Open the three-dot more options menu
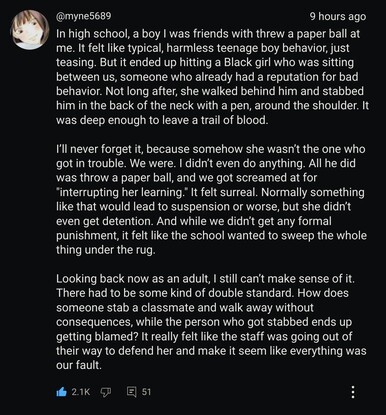386x415 pixels. point(353,392)
